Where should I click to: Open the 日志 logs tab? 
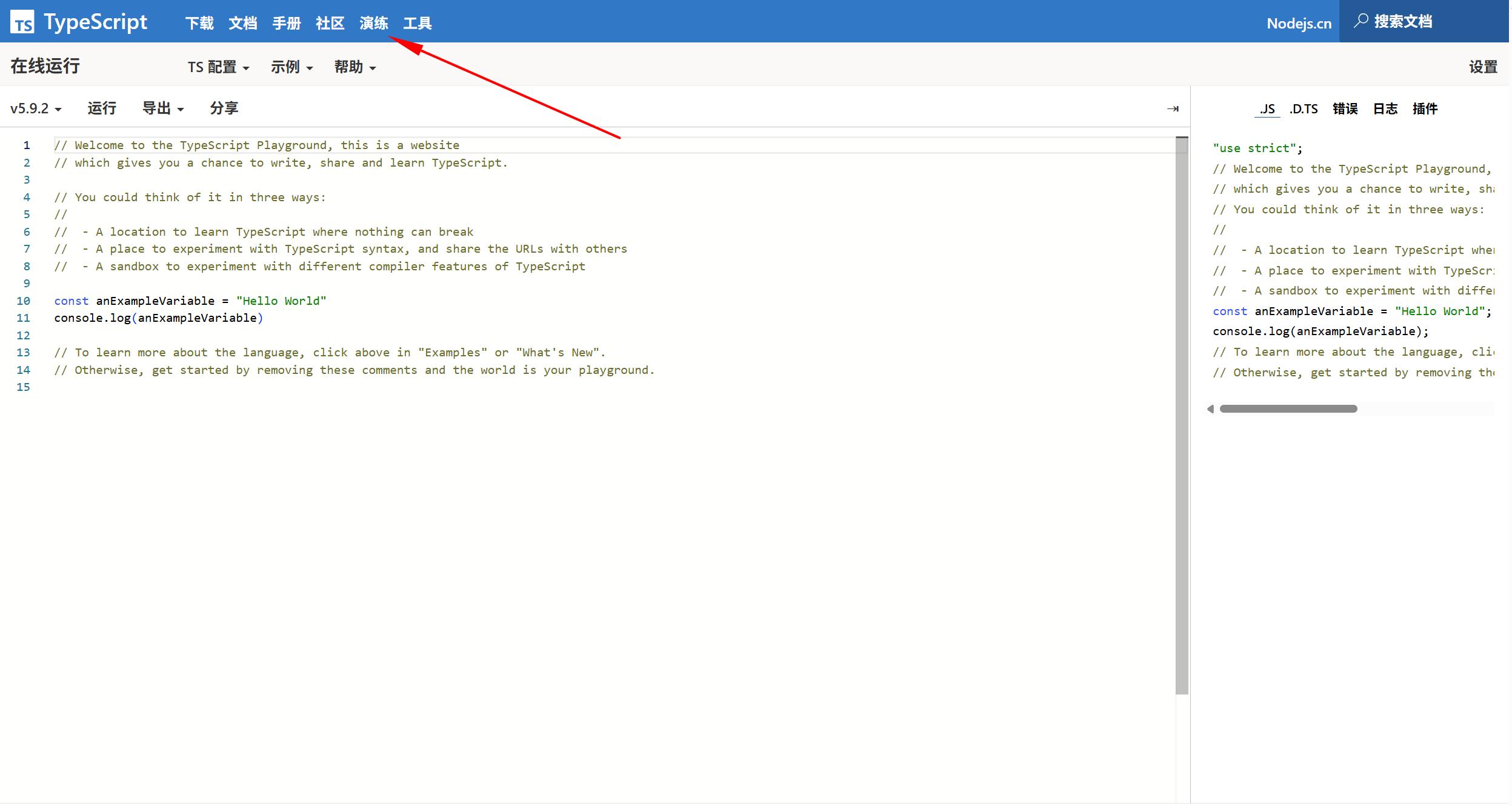point(1385,109)
